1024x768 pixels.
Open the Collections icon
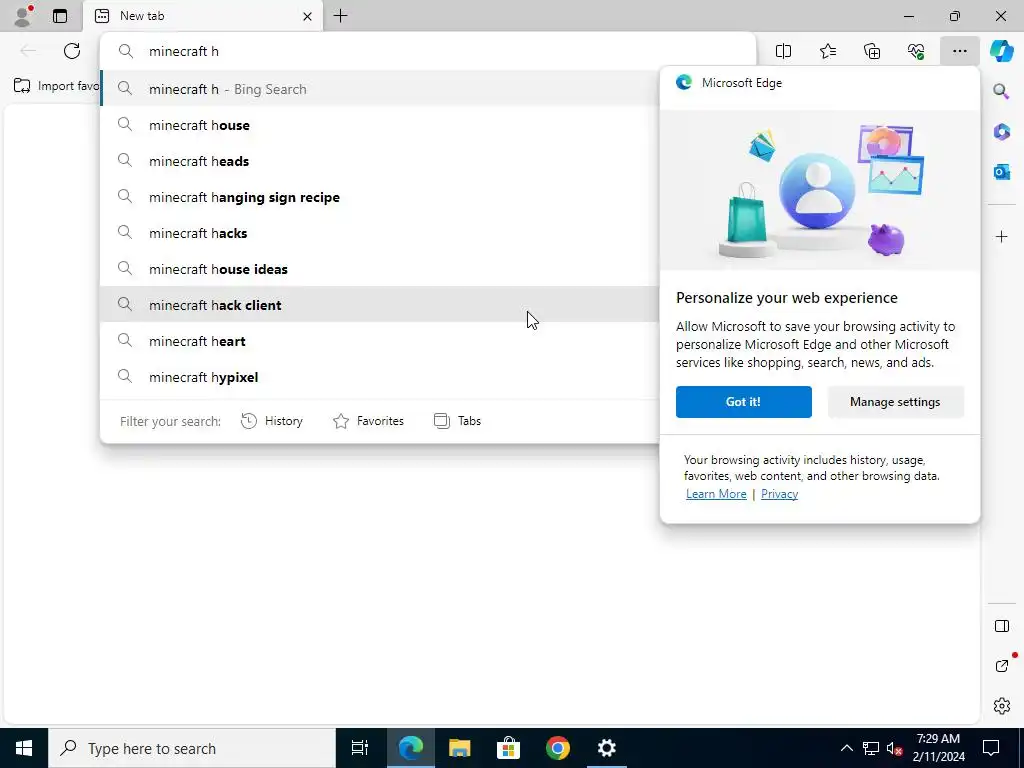(x=872, y=51)
